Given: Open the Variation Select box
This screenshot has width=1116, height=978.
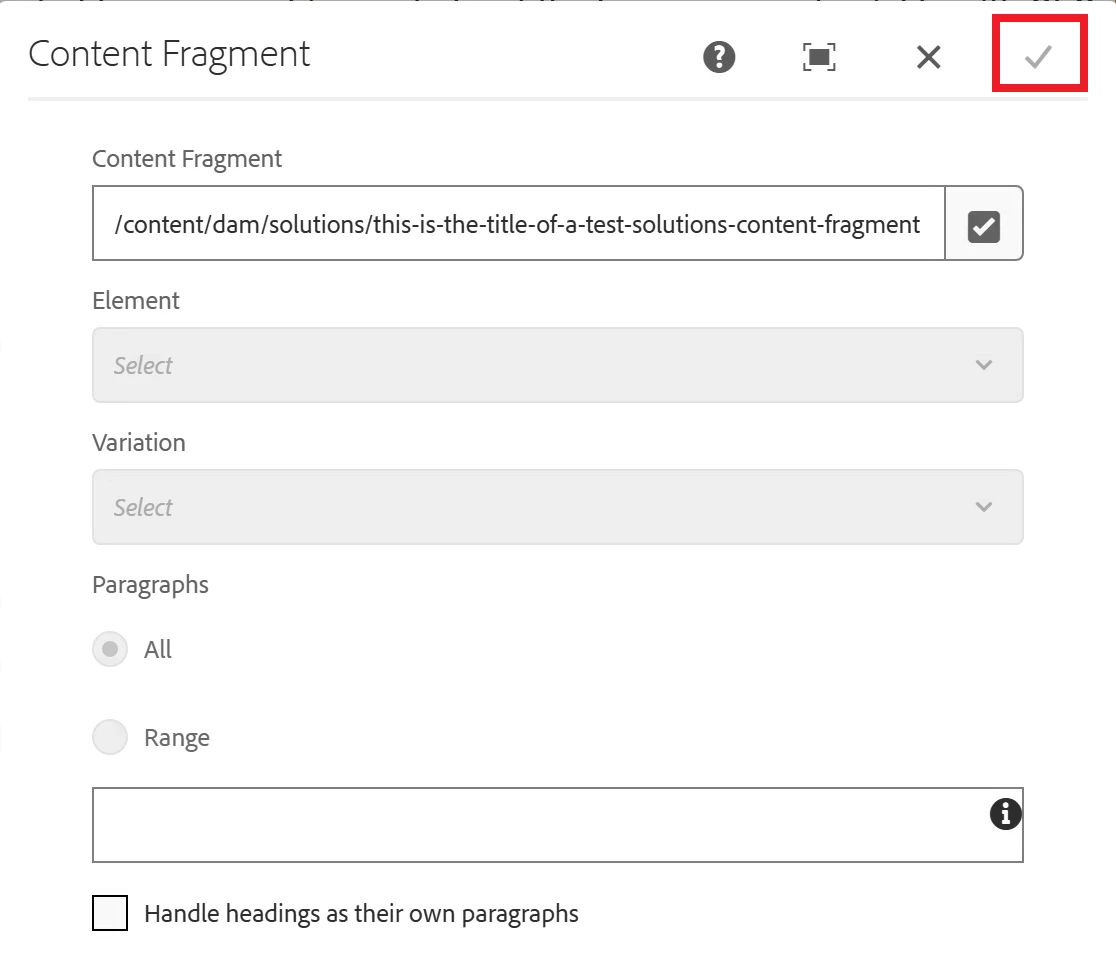Looking at the screenshot, I should (558, 507).
